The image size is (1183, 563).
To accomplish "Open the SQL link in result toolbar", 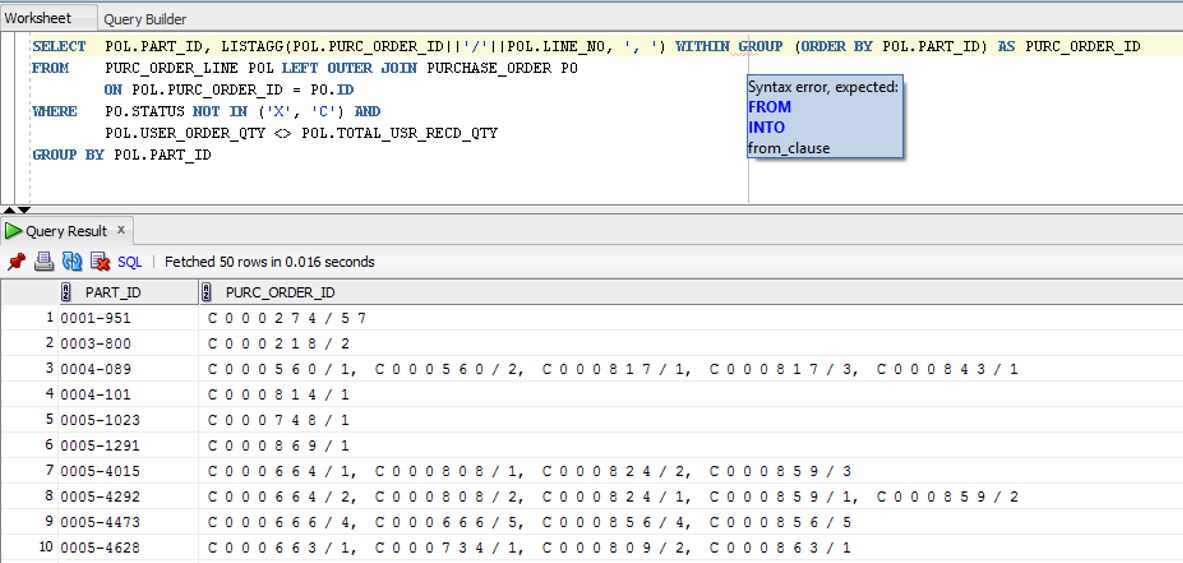I will pos(130,262).
